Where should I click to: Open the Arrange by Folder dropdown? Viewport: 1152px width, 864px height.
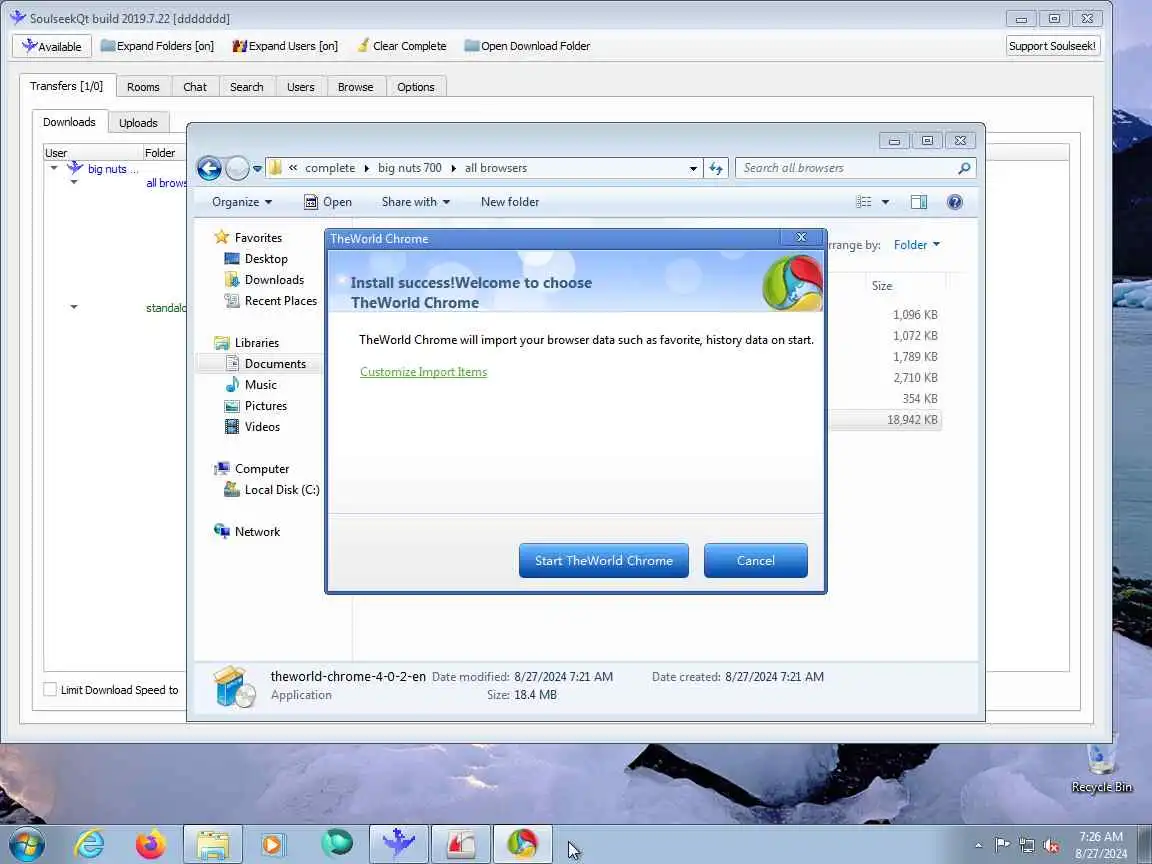click(x=916, y=245)
